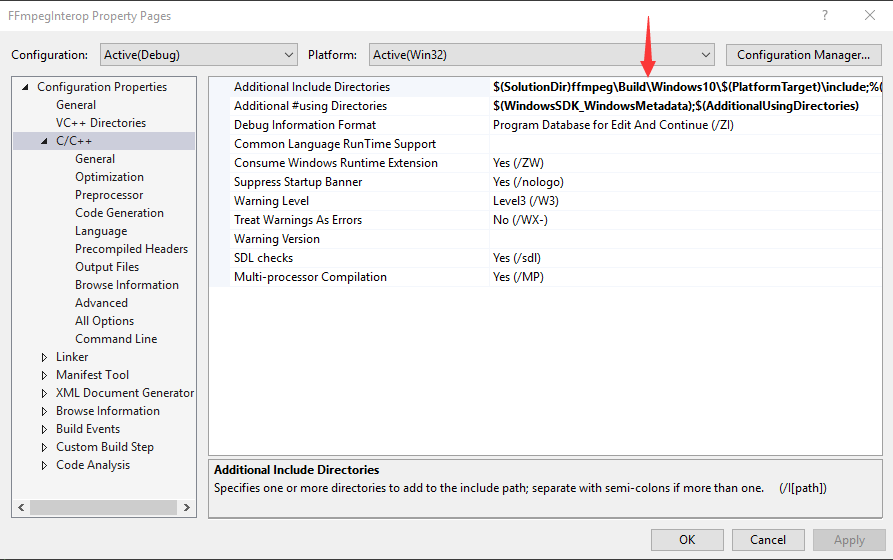Click the Yes (/MP) value
The width and height of the screenshot is (893, 560).
click(x=518, y=277)
